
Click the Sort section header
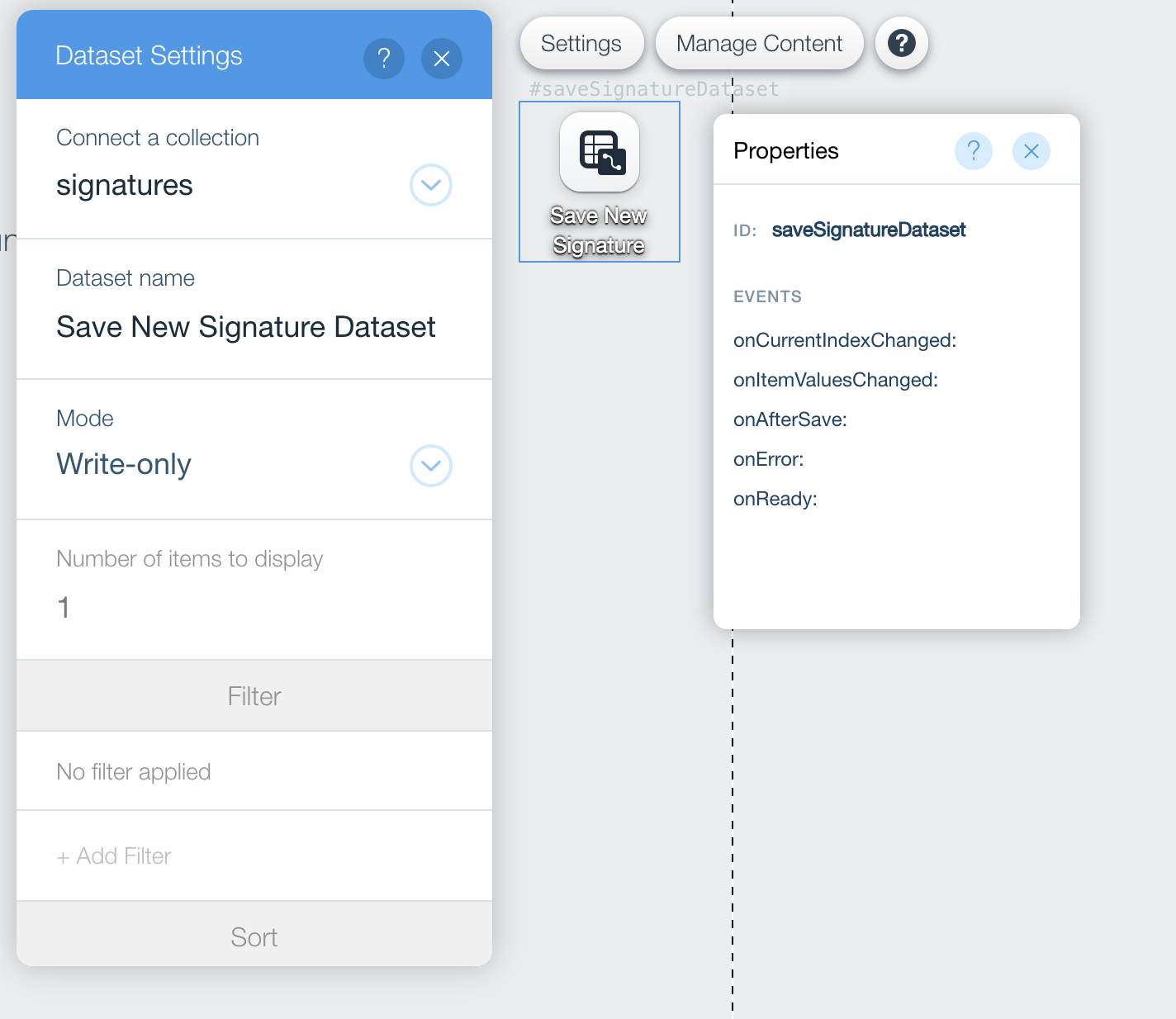pos(254,936)
